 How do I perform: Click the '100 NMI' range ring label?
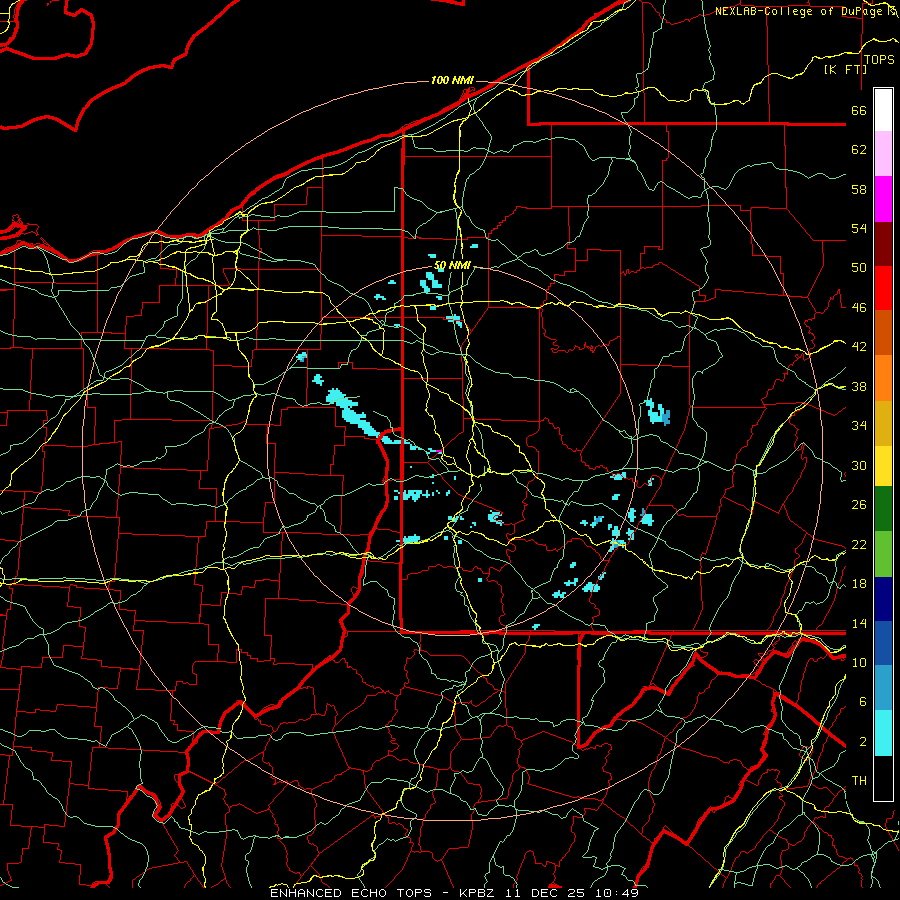[452, 80]
